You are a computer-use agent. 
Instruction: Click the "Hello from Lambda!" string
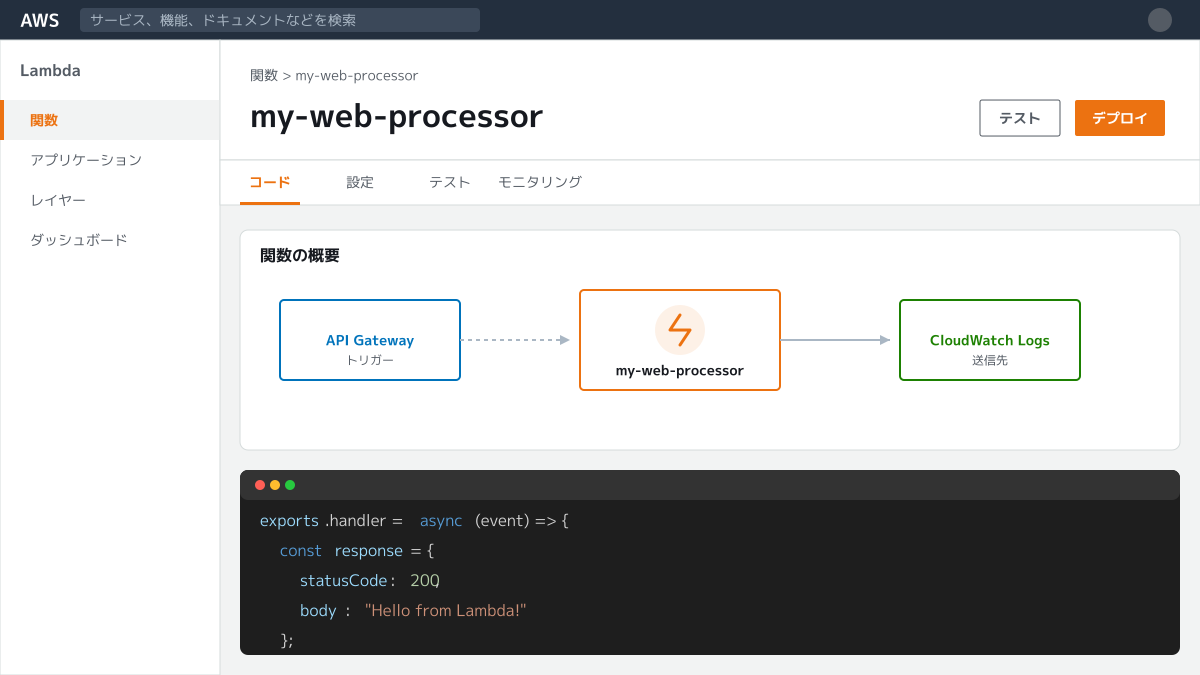point(445,611)
